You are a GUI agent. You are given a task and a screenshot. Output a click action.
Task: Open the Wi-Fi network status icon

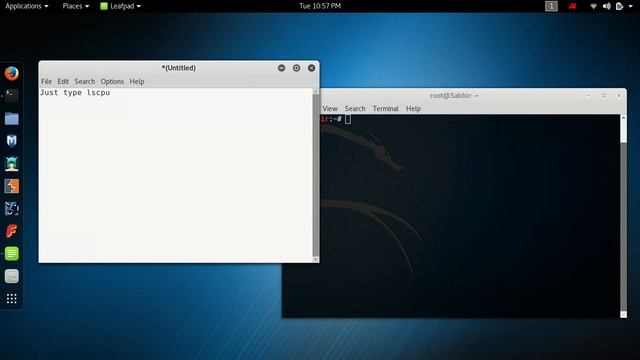[593, 6]
